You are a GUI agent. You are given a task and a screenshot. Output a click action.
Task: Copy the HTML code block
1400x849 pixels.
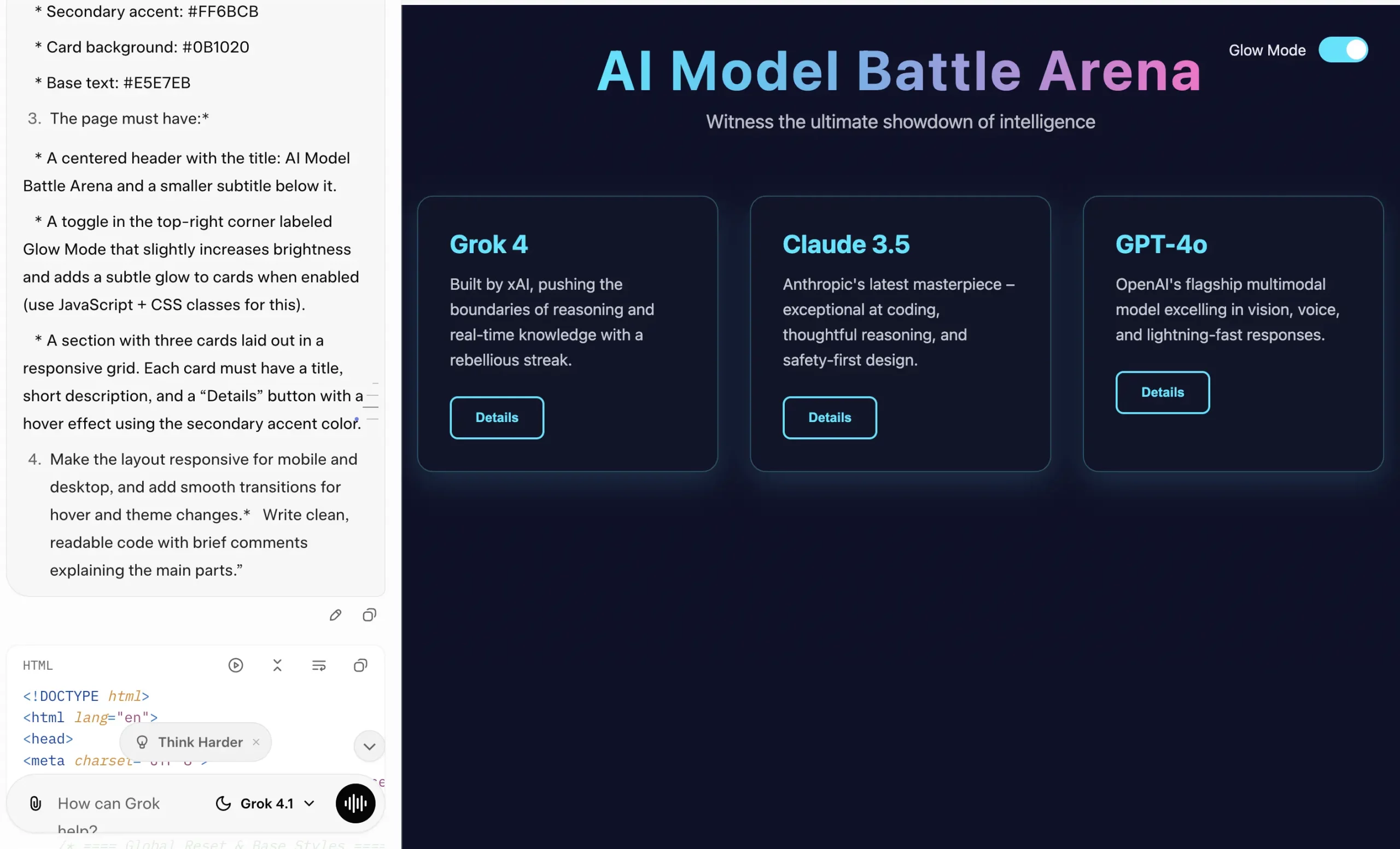click(360, 665)
